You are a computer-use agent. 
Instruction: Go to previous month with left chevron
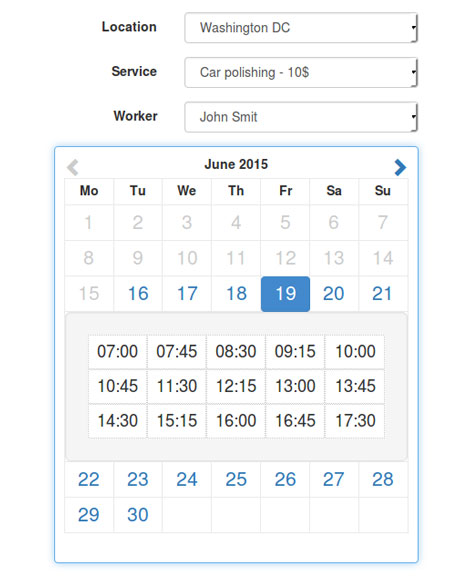click(x=73, y=167)
